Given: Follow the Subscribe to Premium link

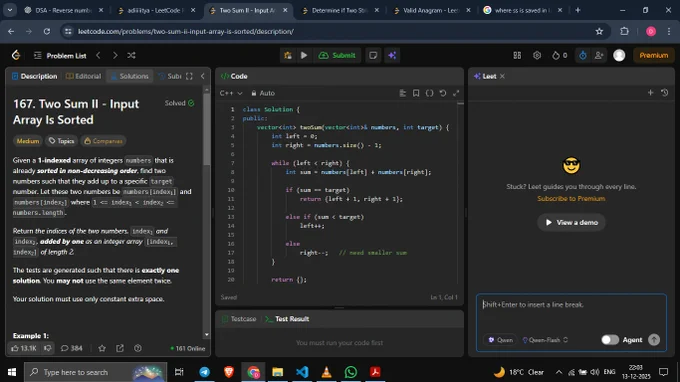Looking at the screenshot, I should 571,199.
